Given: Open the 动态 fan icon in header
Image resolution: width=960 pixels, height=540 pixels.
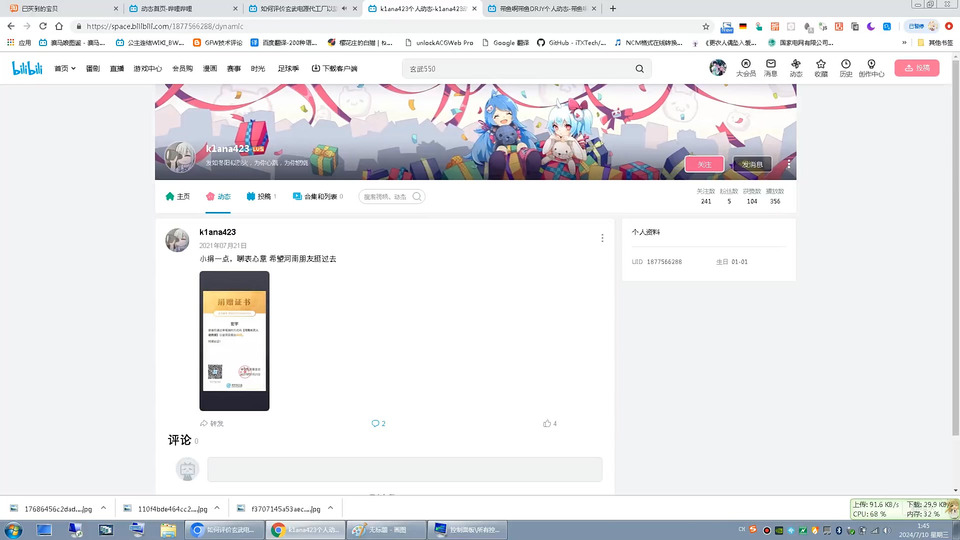Looking at the screenshot, I should click(796, 67).
